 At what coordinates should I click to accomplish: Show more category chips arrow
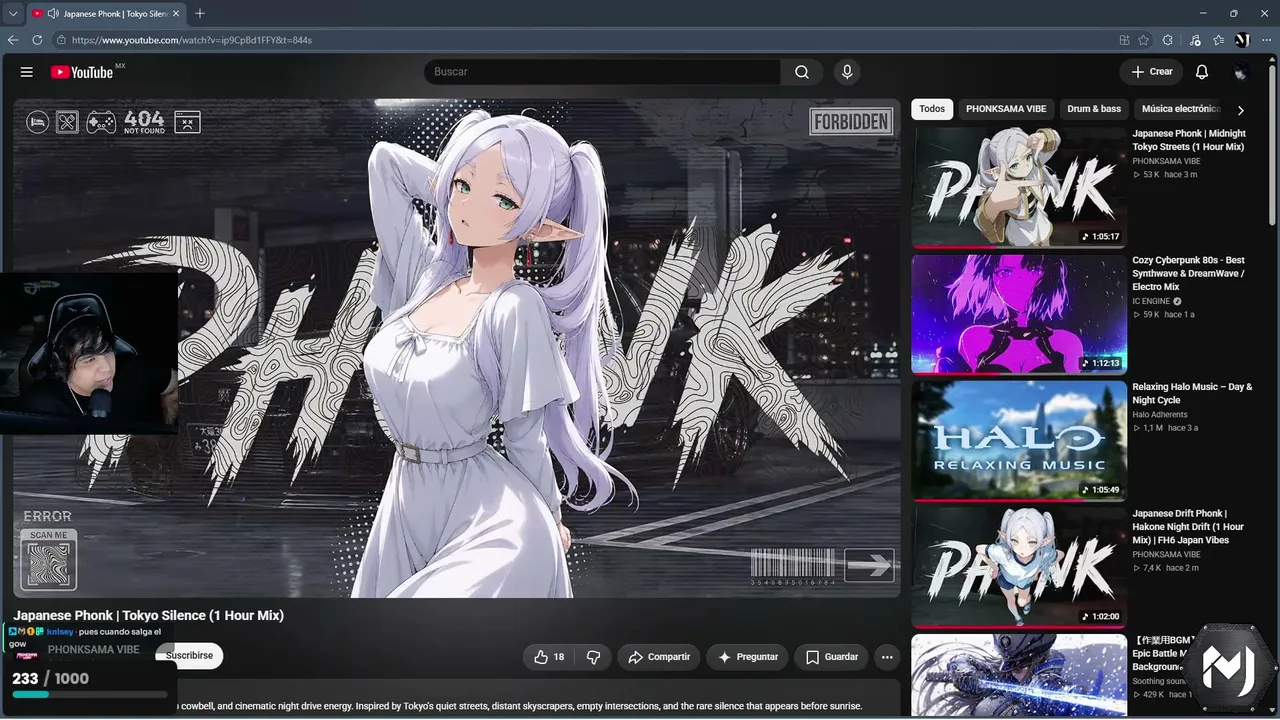(x=1241, y=110)
